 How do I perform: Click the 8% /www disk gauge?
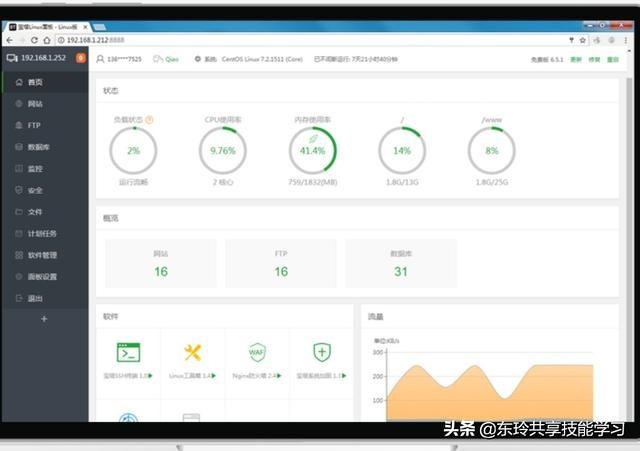492,151
